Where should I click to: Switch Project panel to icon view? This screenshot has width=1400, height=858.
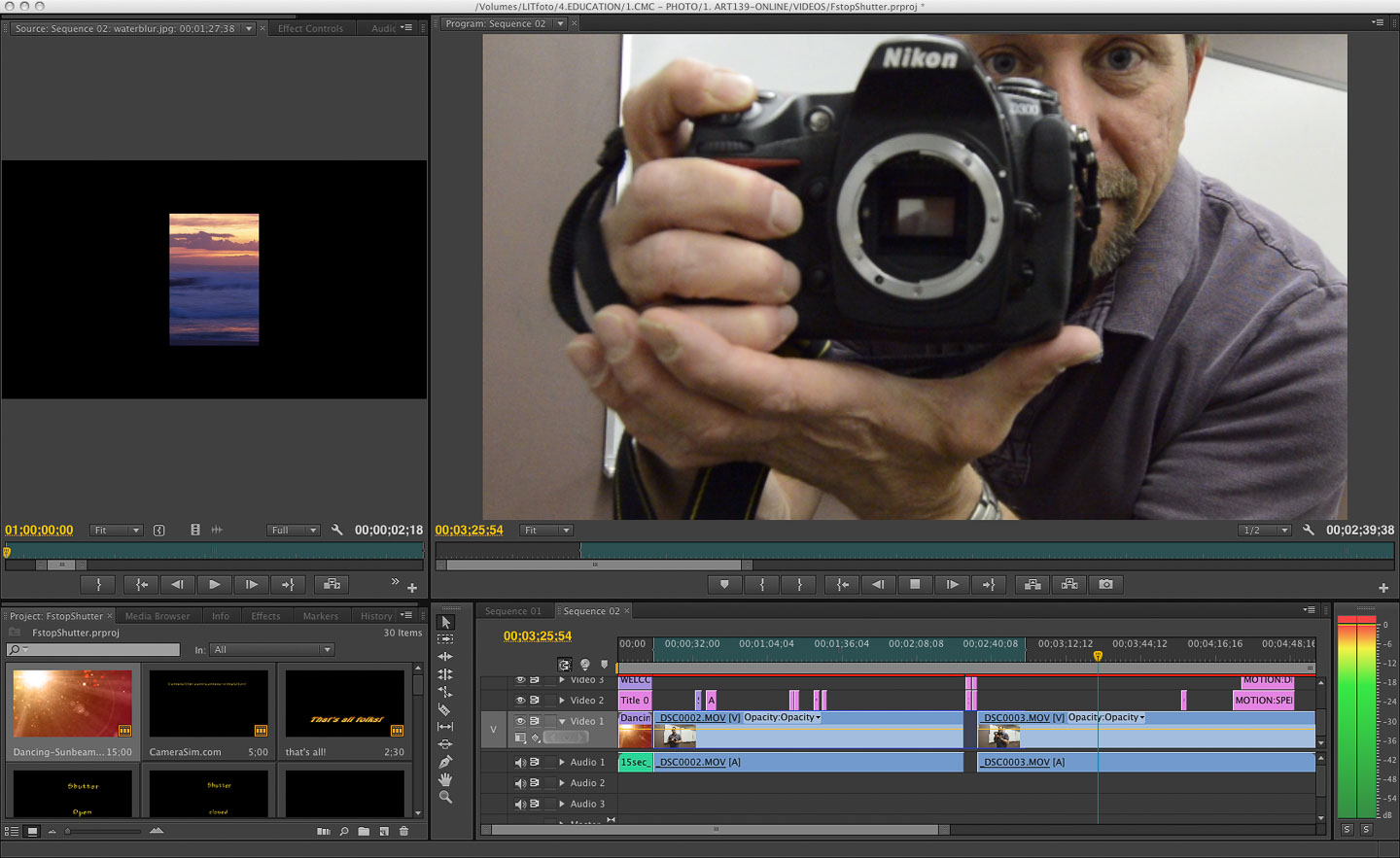pyautogui.click(x=32, y=831)
